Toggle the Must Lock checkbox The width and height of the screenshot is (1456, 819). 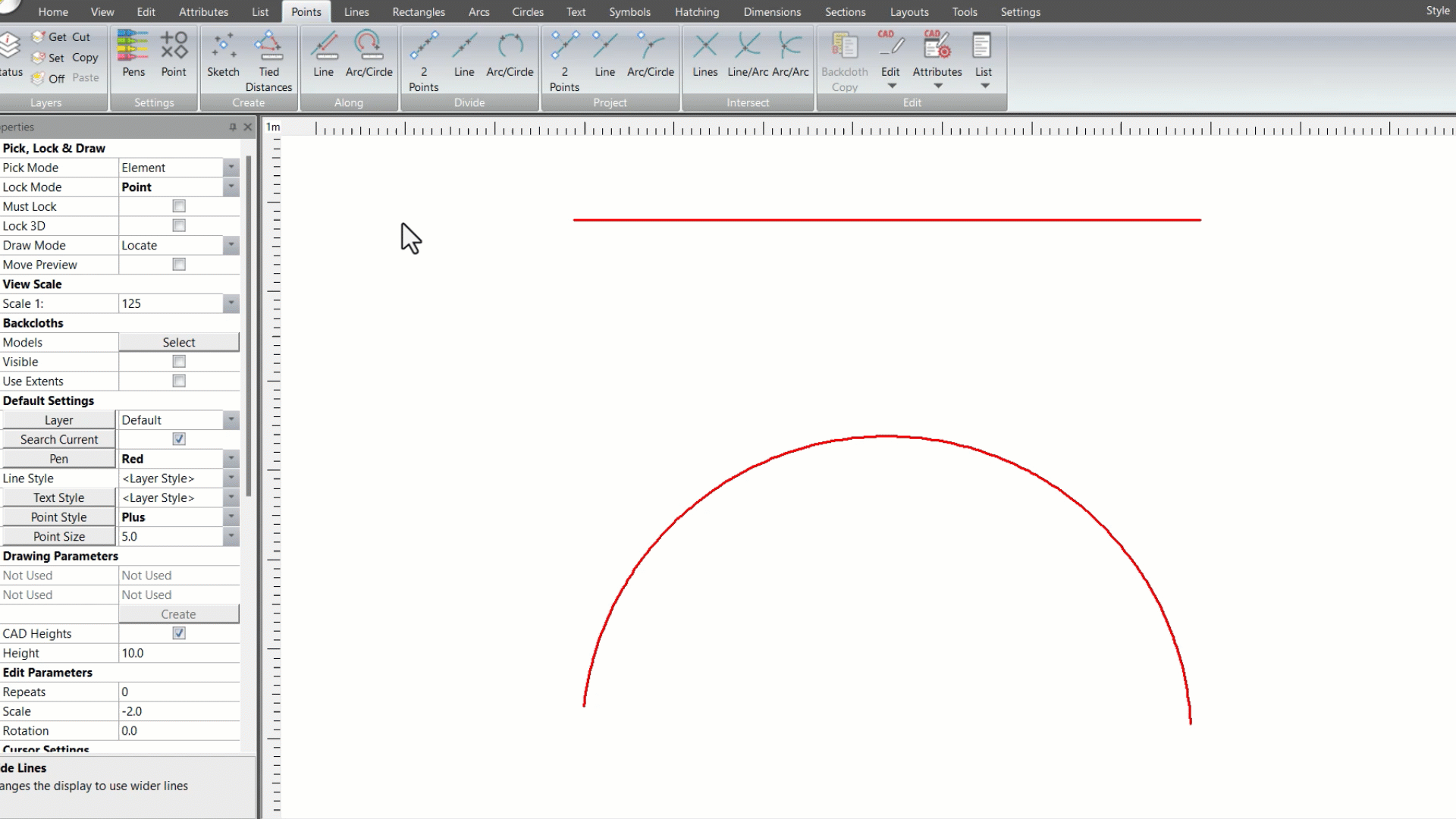179,206
